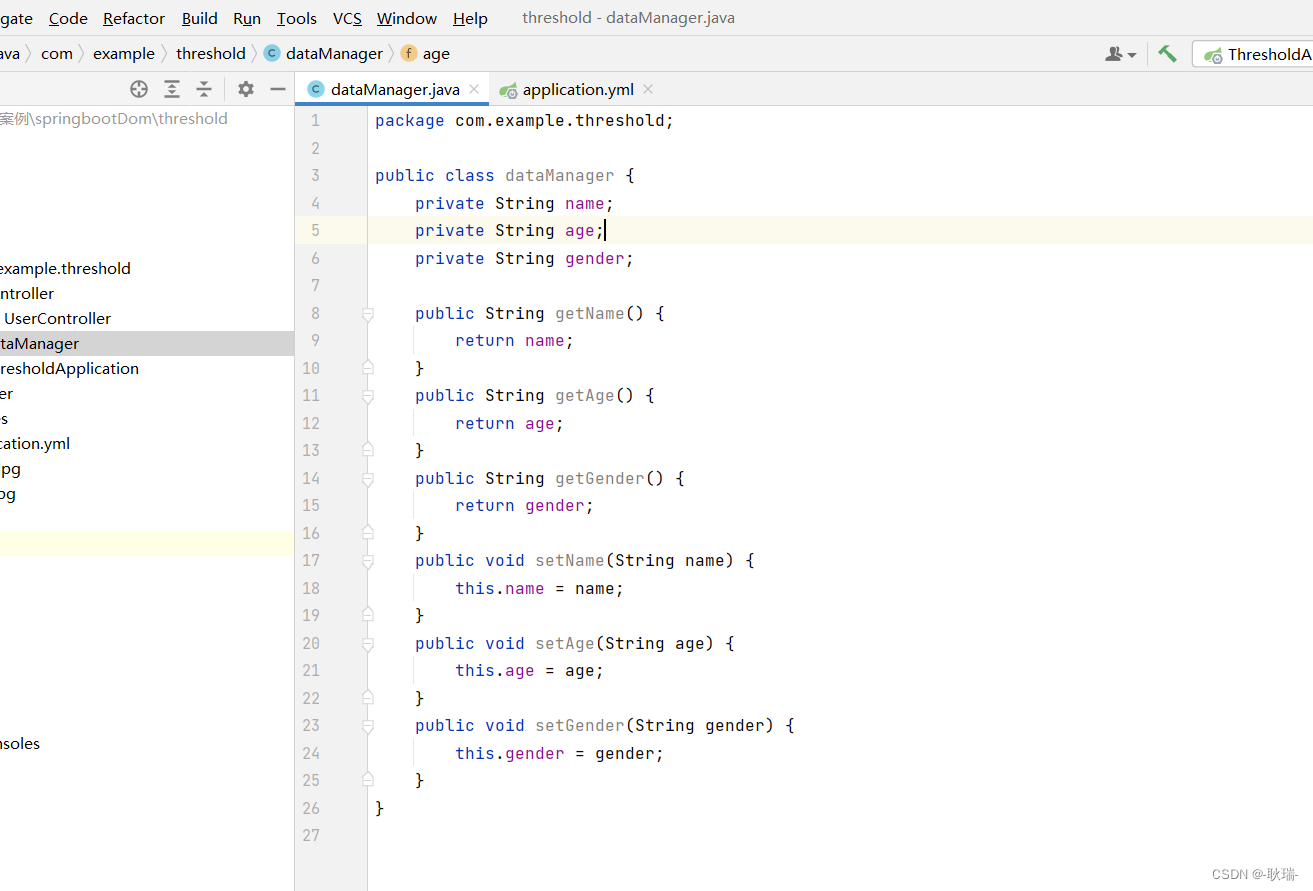The height and width of the screenshot is (891, 1313).
Task: Expand the collapsed getAge method fold marker
Action: pos(367,395)
